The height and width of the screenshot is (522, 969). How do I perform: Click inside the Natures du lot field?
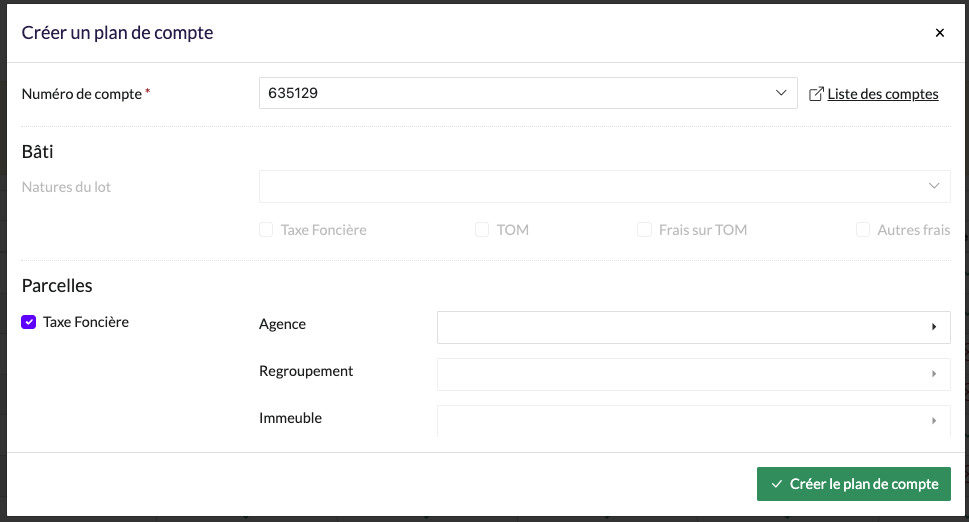click(590, 186)
